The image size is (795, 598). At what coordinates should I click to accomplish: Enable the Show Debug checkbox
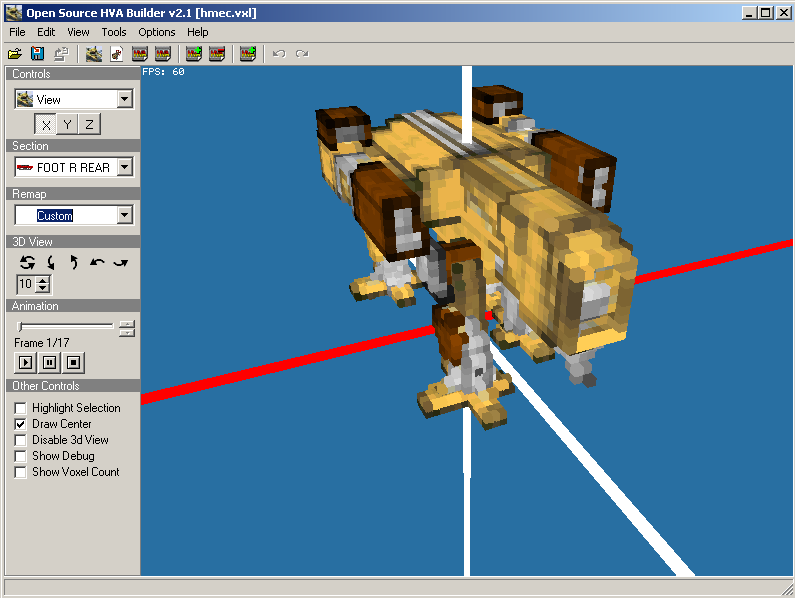point(20,456)
